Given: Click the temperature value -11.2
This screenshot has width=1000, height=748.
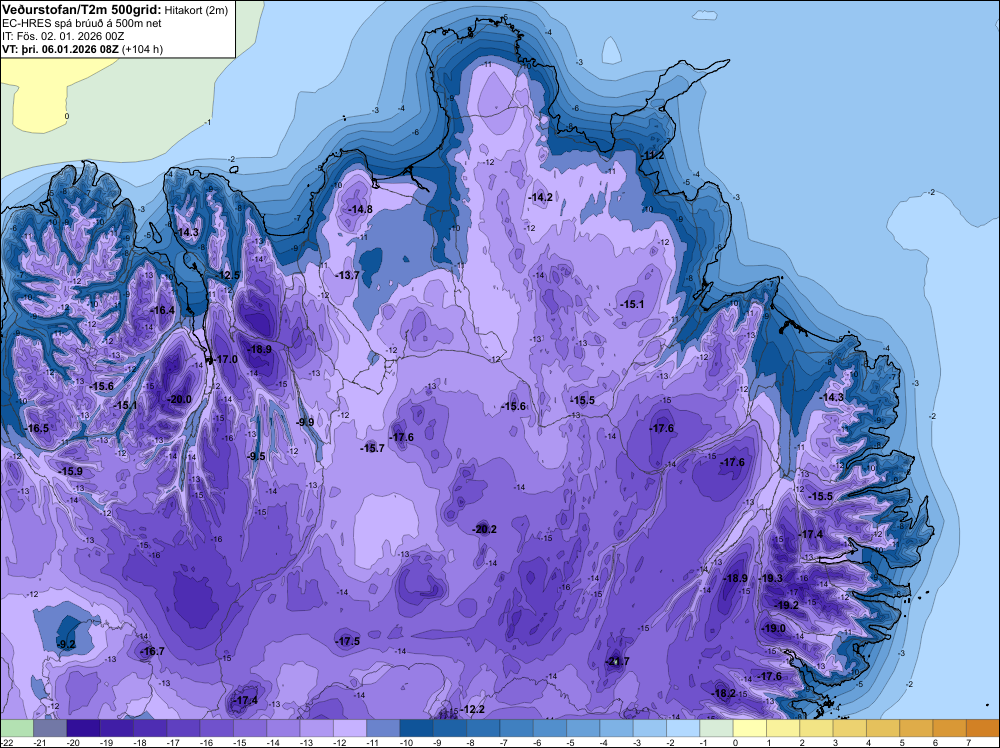Looking at the screenshot, I should coord(652,156).
